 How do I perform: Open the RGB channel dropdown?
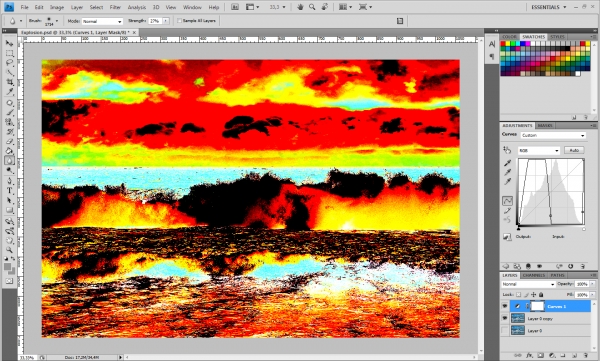click(x=539, y=150)
